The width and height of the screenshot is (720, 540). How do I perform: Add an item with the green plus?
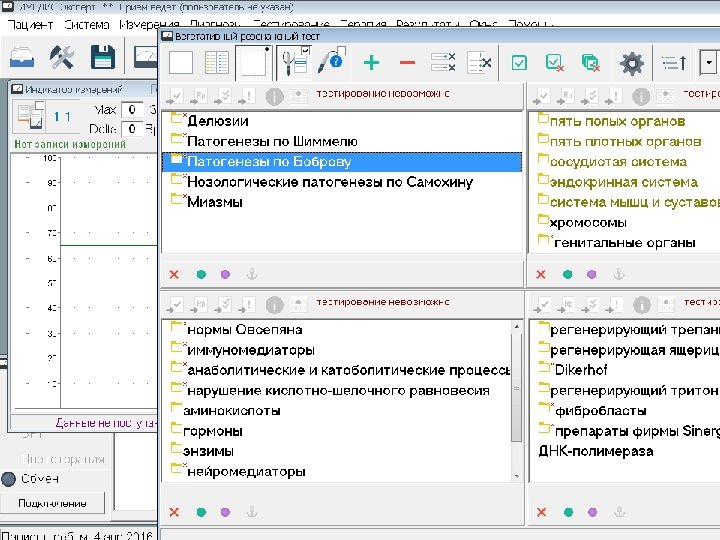371,62
